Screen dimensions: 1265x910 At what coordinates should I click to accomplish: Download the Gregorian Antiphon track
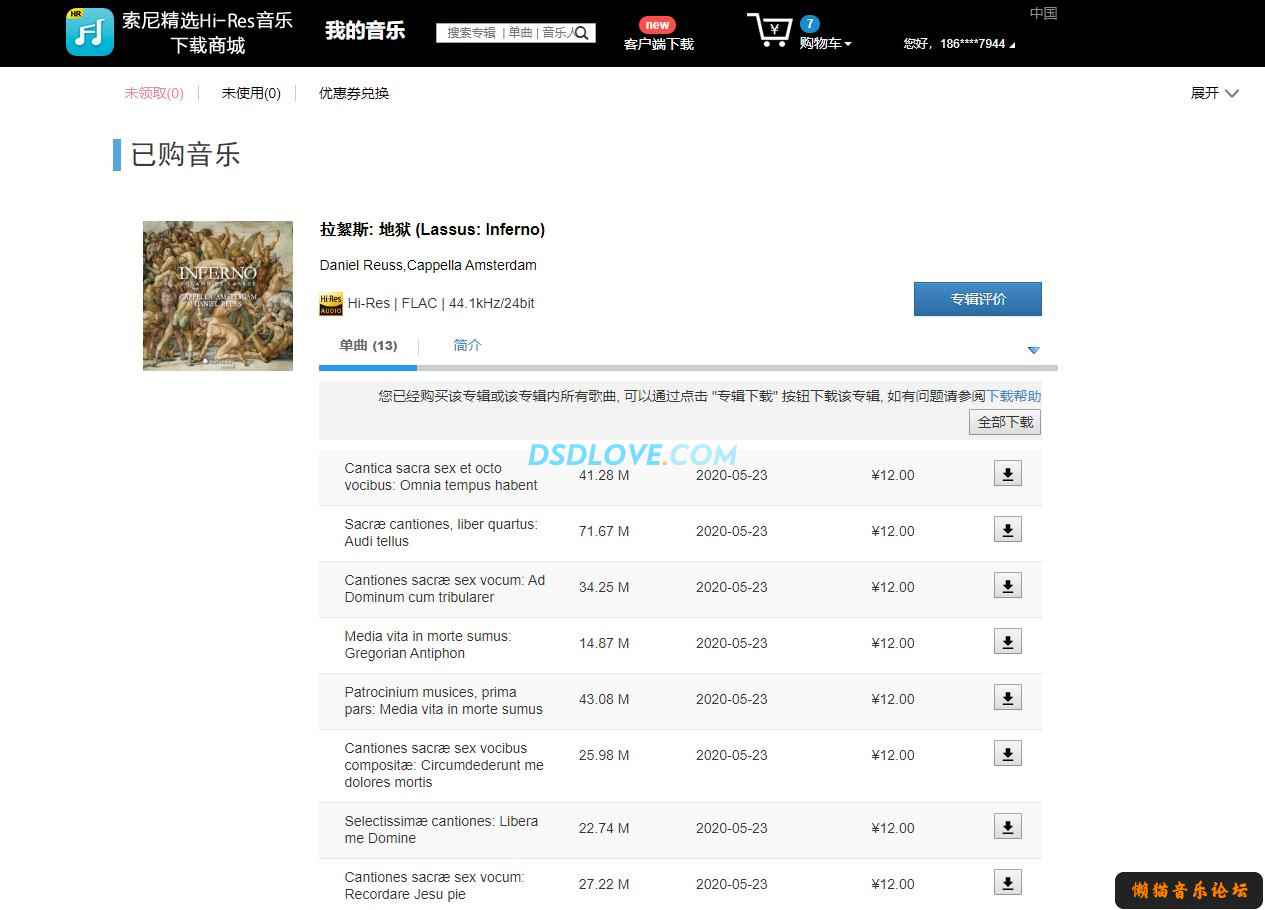(1007, 643)
